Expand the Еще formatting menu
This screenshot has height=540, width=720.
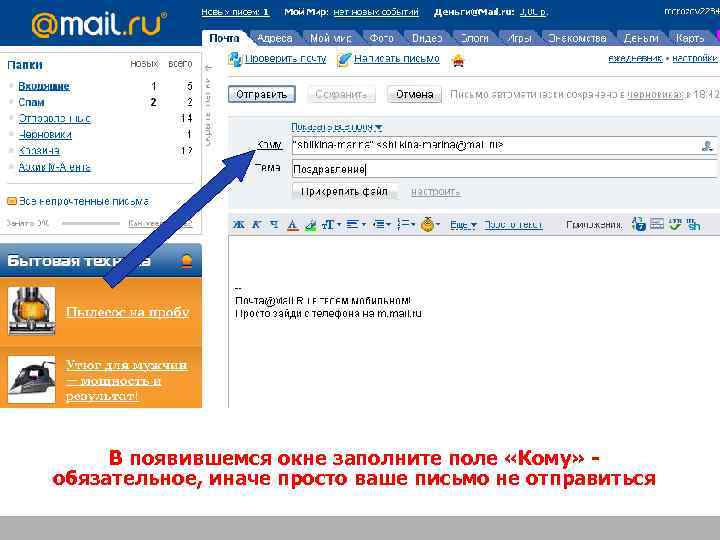463,225
